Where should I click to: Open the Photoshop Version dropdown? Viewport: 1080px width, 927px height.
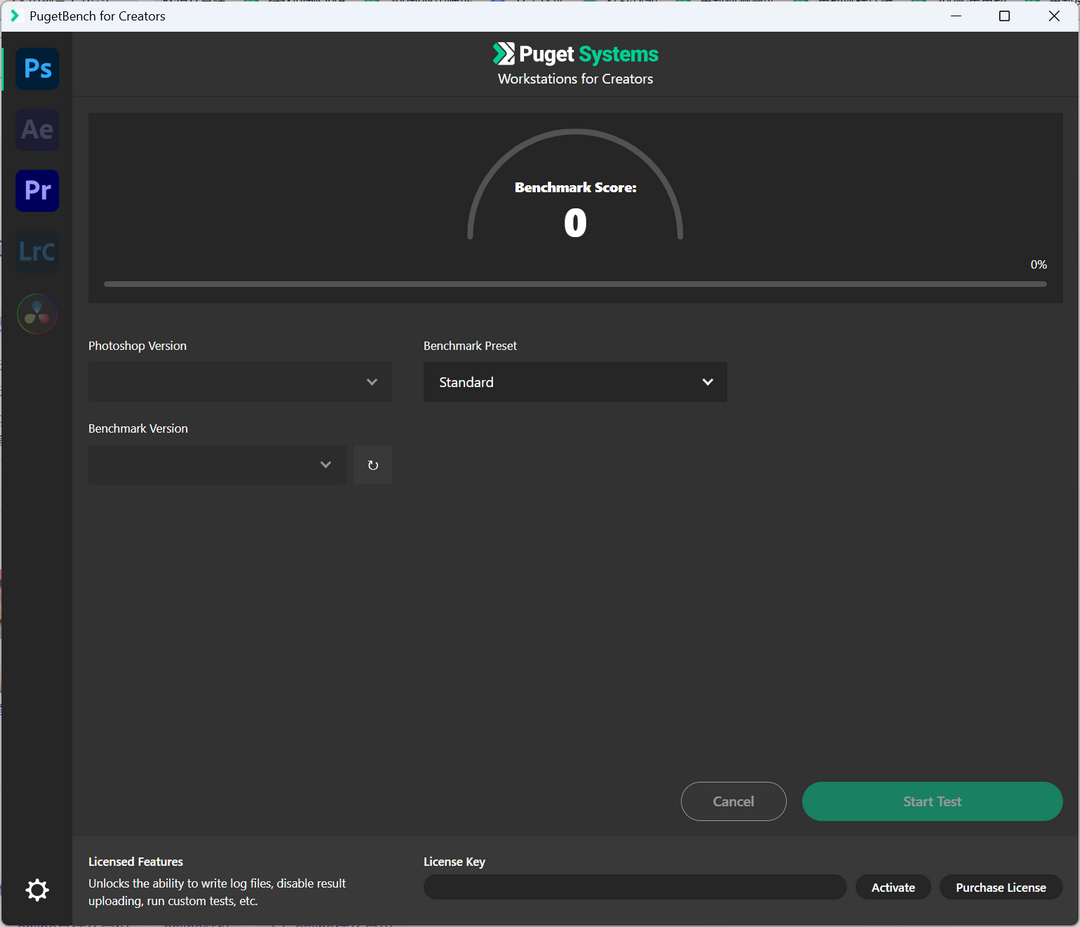tap(239, 382)
